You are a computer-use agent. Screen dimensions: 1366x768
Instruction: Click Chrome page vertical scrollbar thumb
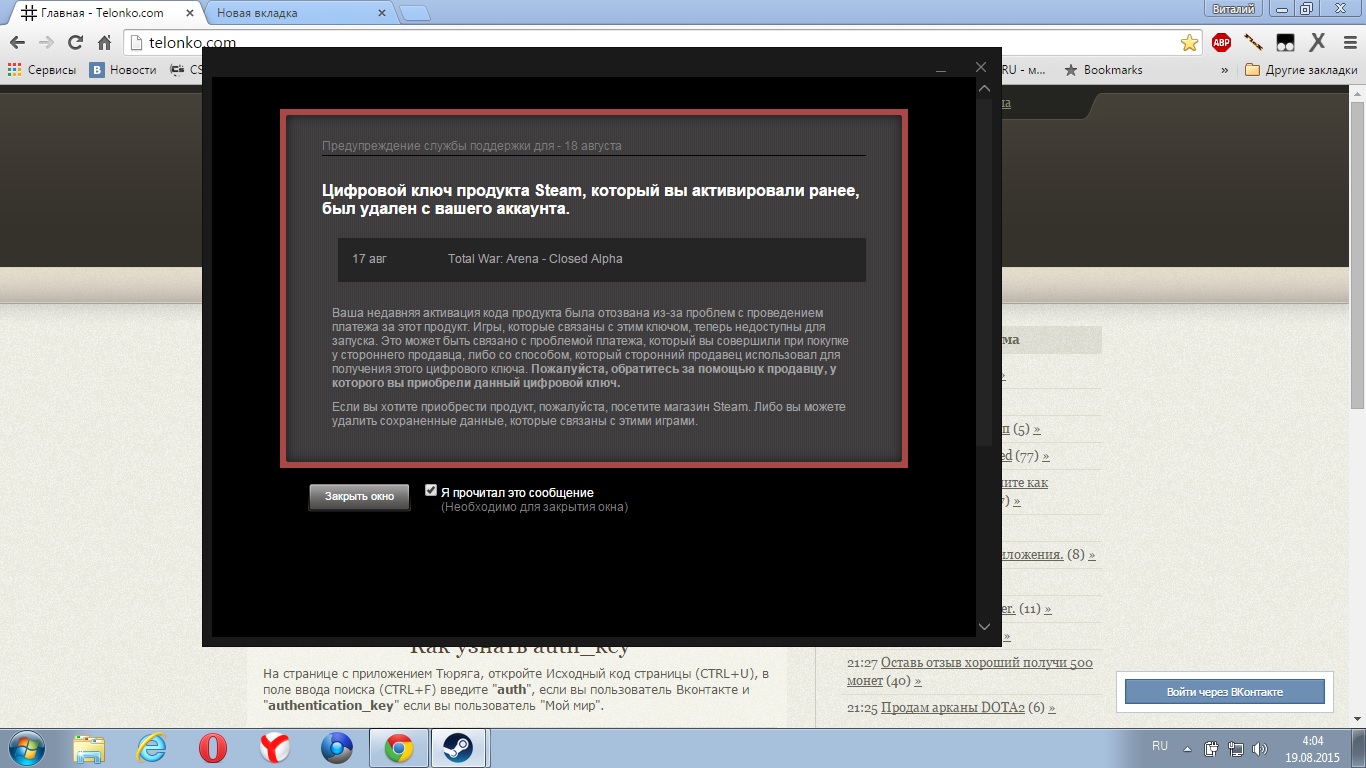click(1358, 254)
